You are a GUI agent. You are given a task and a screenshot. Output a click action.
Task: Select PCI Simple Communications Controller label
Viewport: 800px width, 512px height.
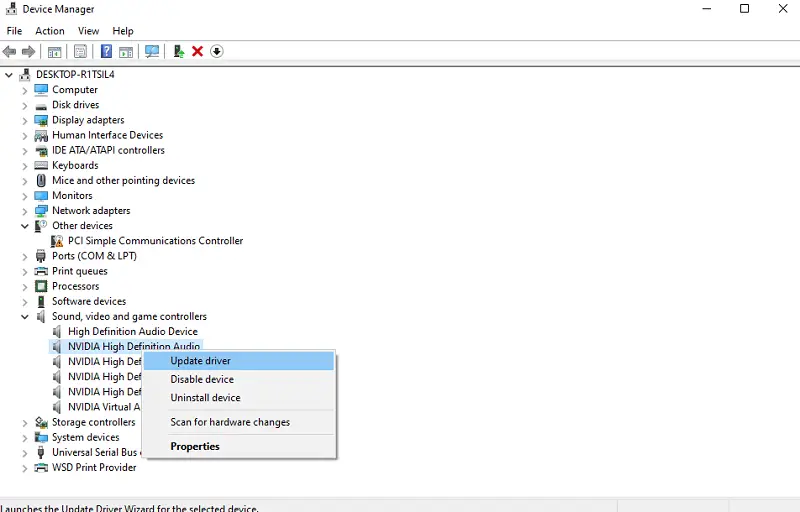155,241
